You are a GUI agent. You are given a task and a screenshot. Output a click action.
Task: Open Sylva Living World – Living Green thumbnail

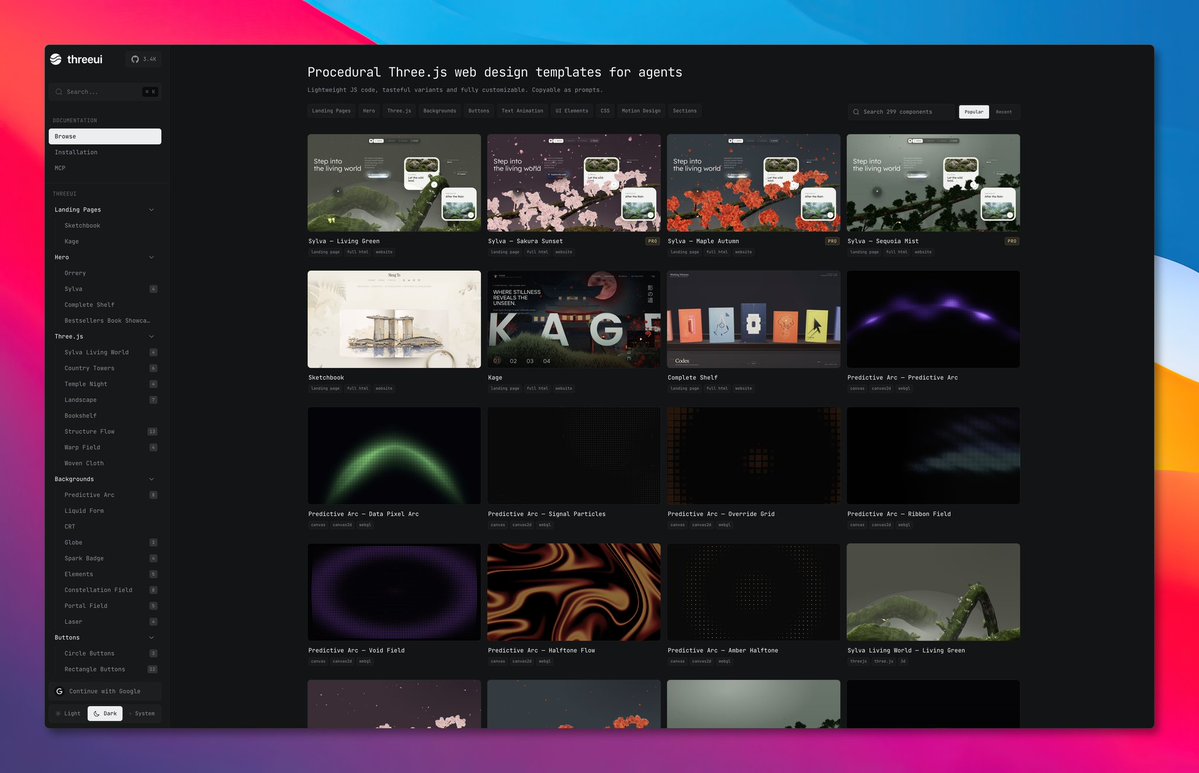click(933, 592)
